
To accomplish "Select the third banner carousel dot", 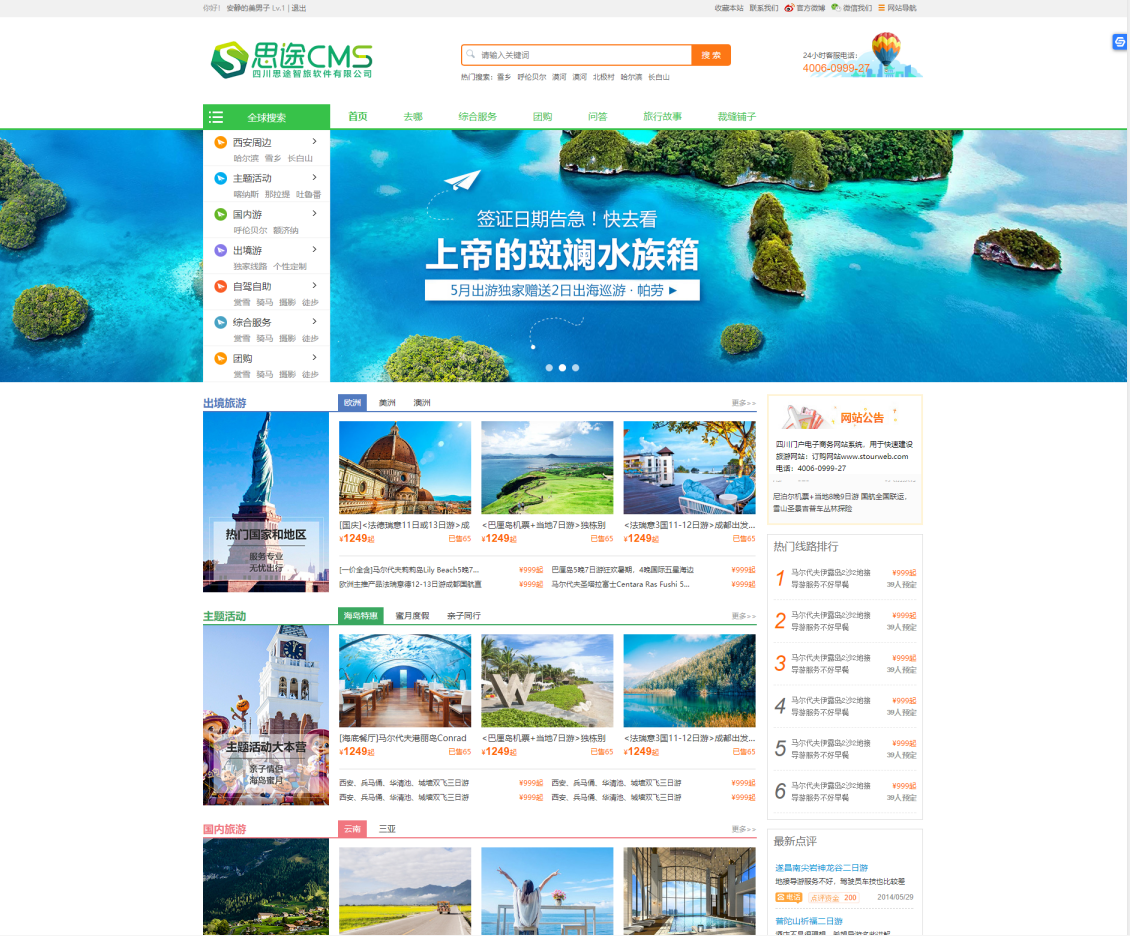I will pos(576,368).
